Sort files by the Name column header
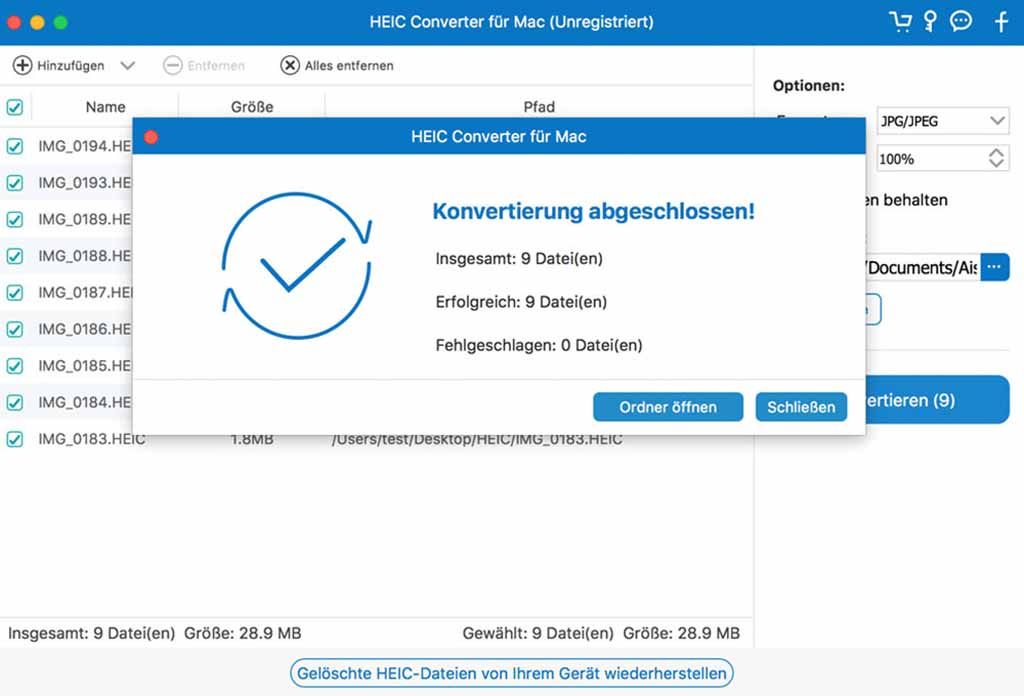This screenshot has height=696, width=1024. tap(107, 106)
